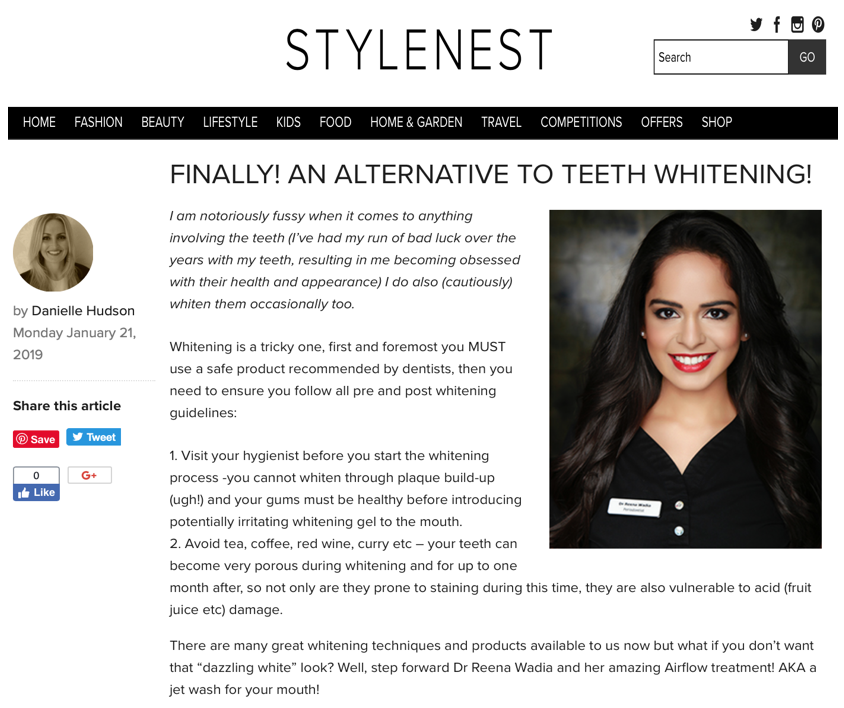Open the Instagram icon in header
The width and height of the screenshot is (844, 708).
click(x=797, y=24)
